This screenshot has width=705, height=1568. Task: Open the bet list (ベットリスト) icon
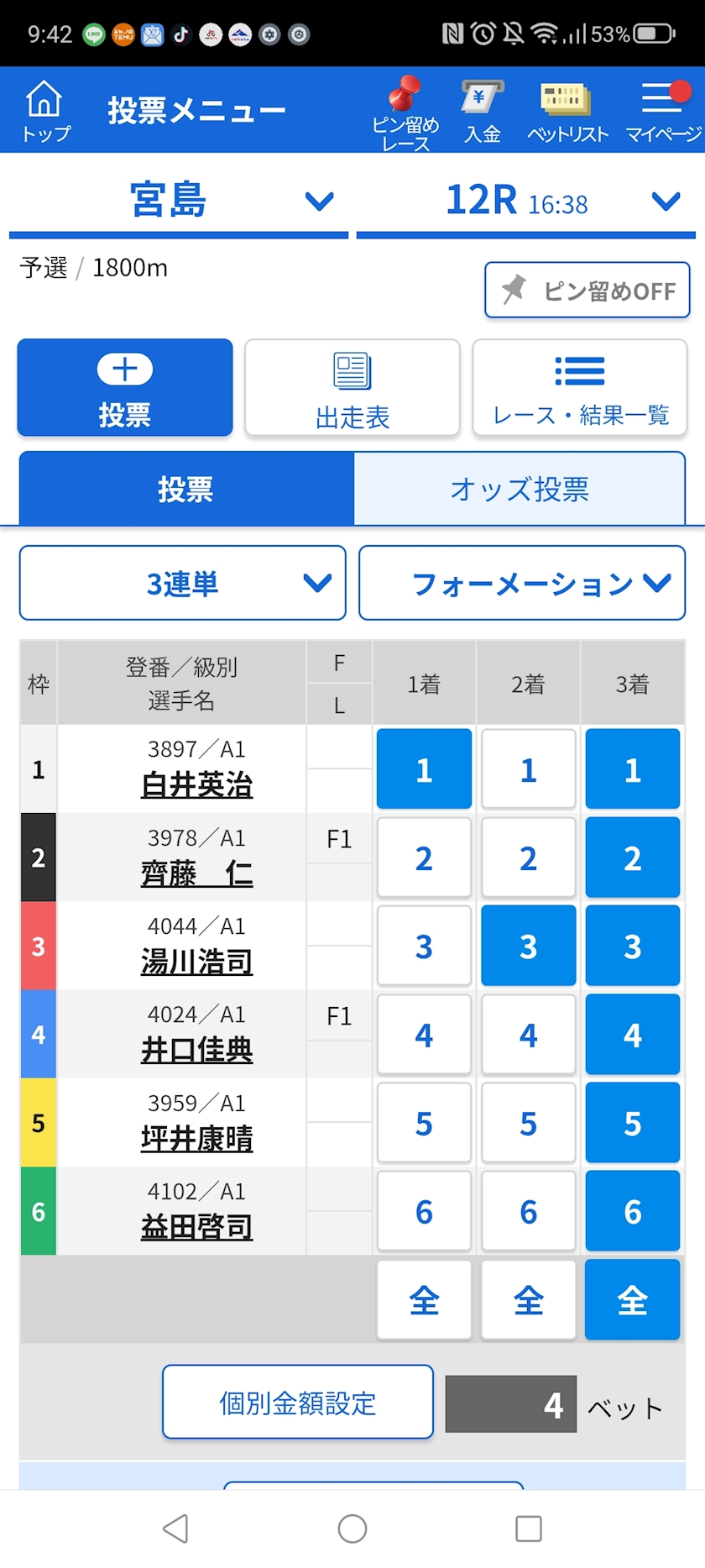coord(567,112)
